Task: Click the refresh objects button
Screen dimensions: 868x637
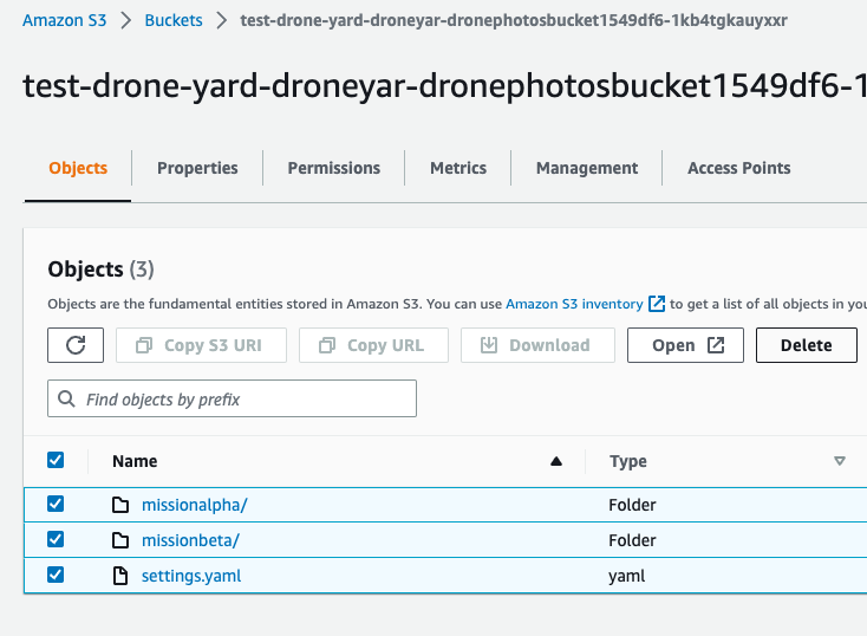Action: coord(75,345)
